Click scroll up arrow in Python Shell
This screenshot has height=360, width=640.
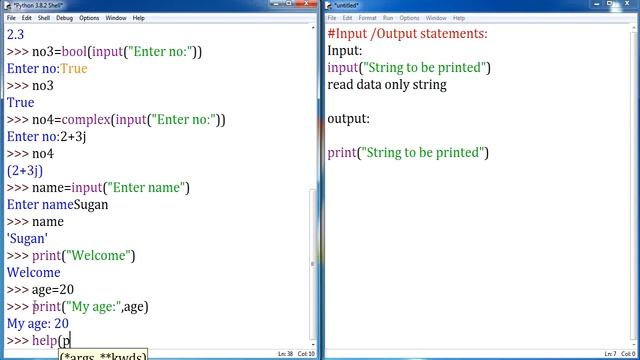pyautogui.click(x=313, y=28)
